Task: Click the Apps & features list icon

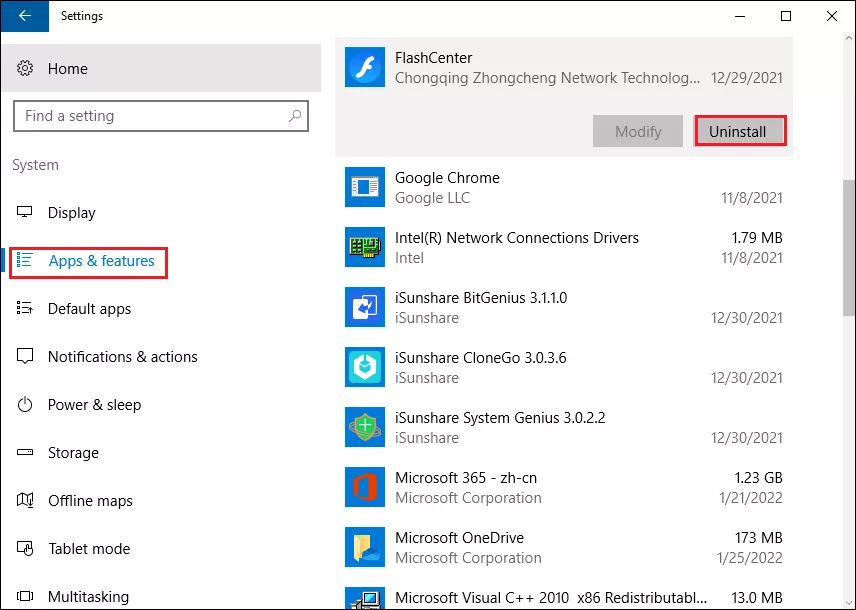Action: pos(25,260)
